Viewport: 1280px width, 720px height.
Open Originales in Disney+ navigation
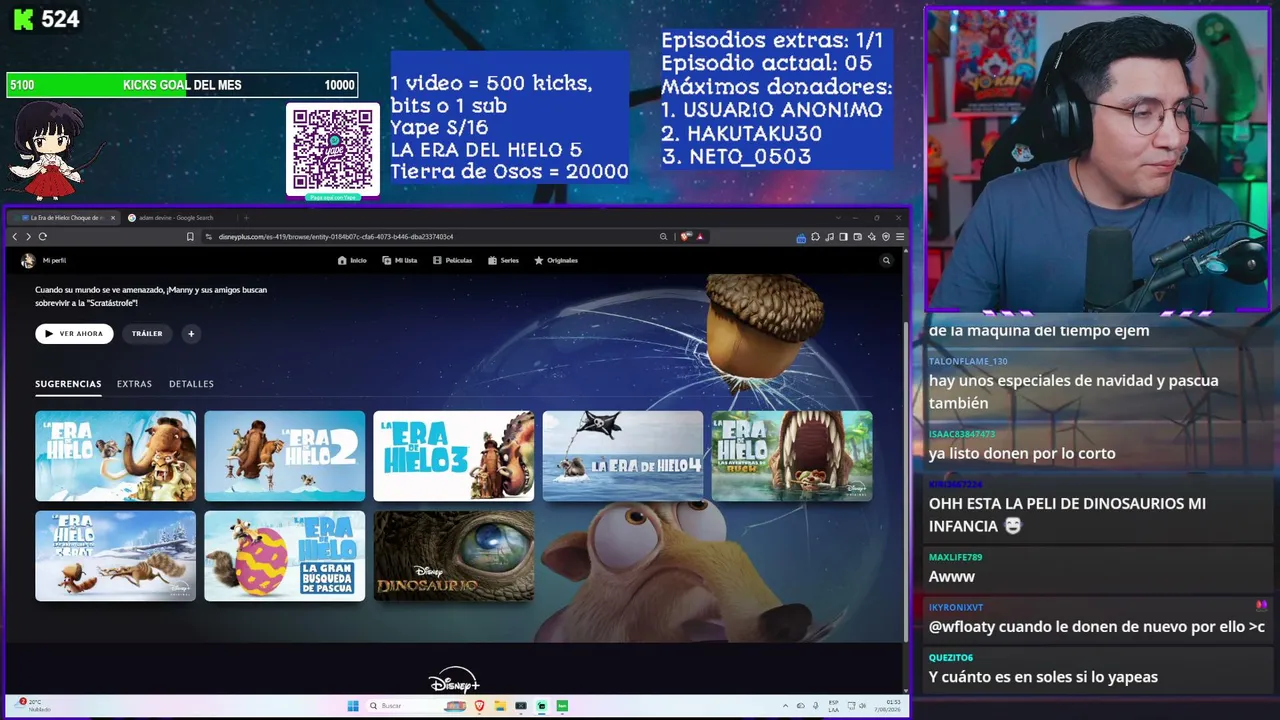pos(556,261)
